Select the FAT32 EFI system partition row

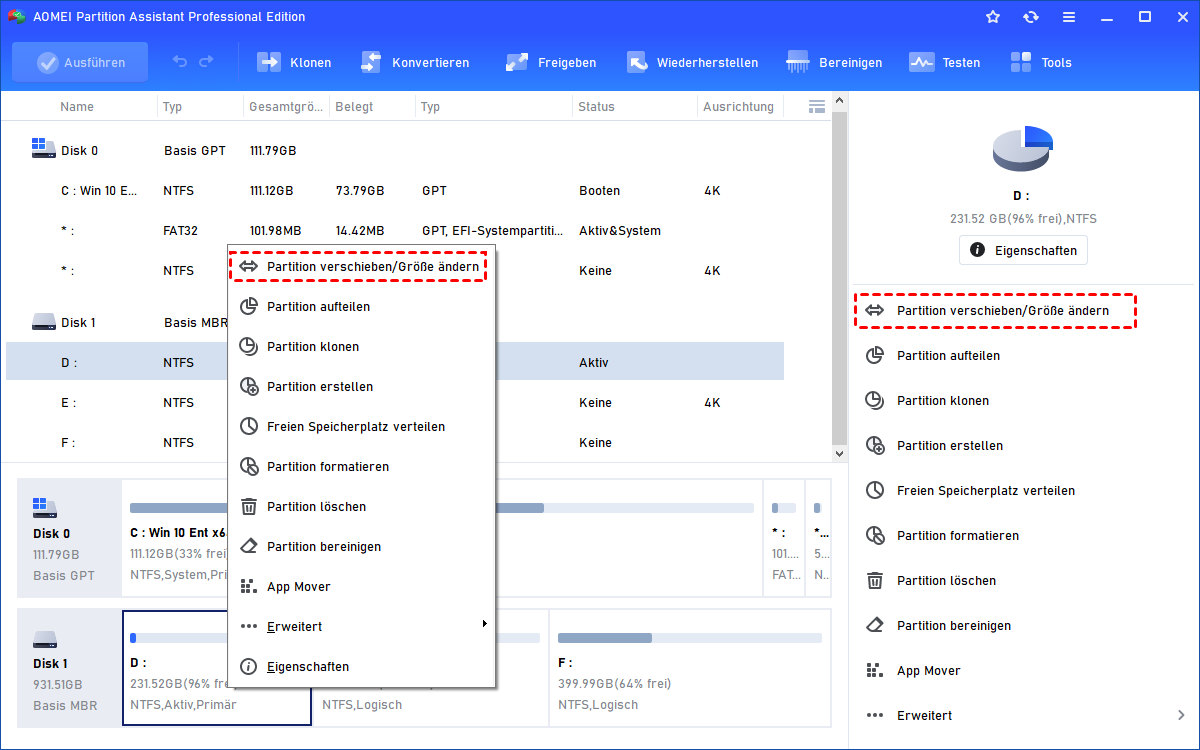(x=395, y=231)
